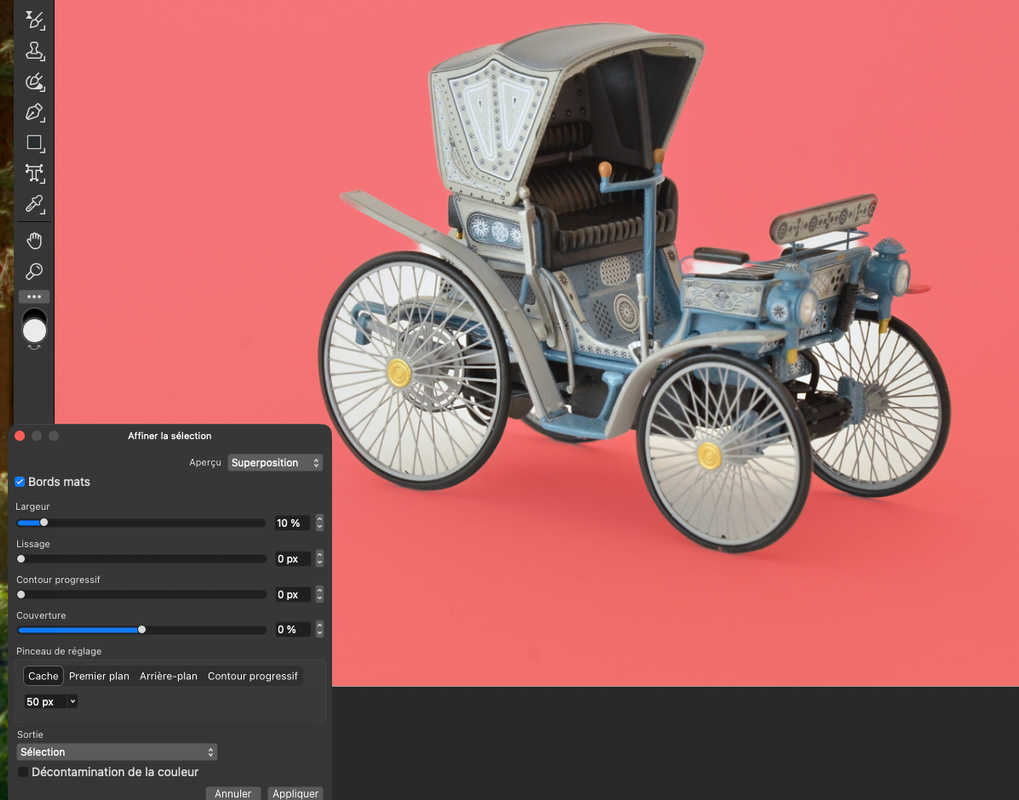The height and width of the screenshot is (800, 1019).
Task: Open the brush size dropdown arrow
Action: (73, 701)
